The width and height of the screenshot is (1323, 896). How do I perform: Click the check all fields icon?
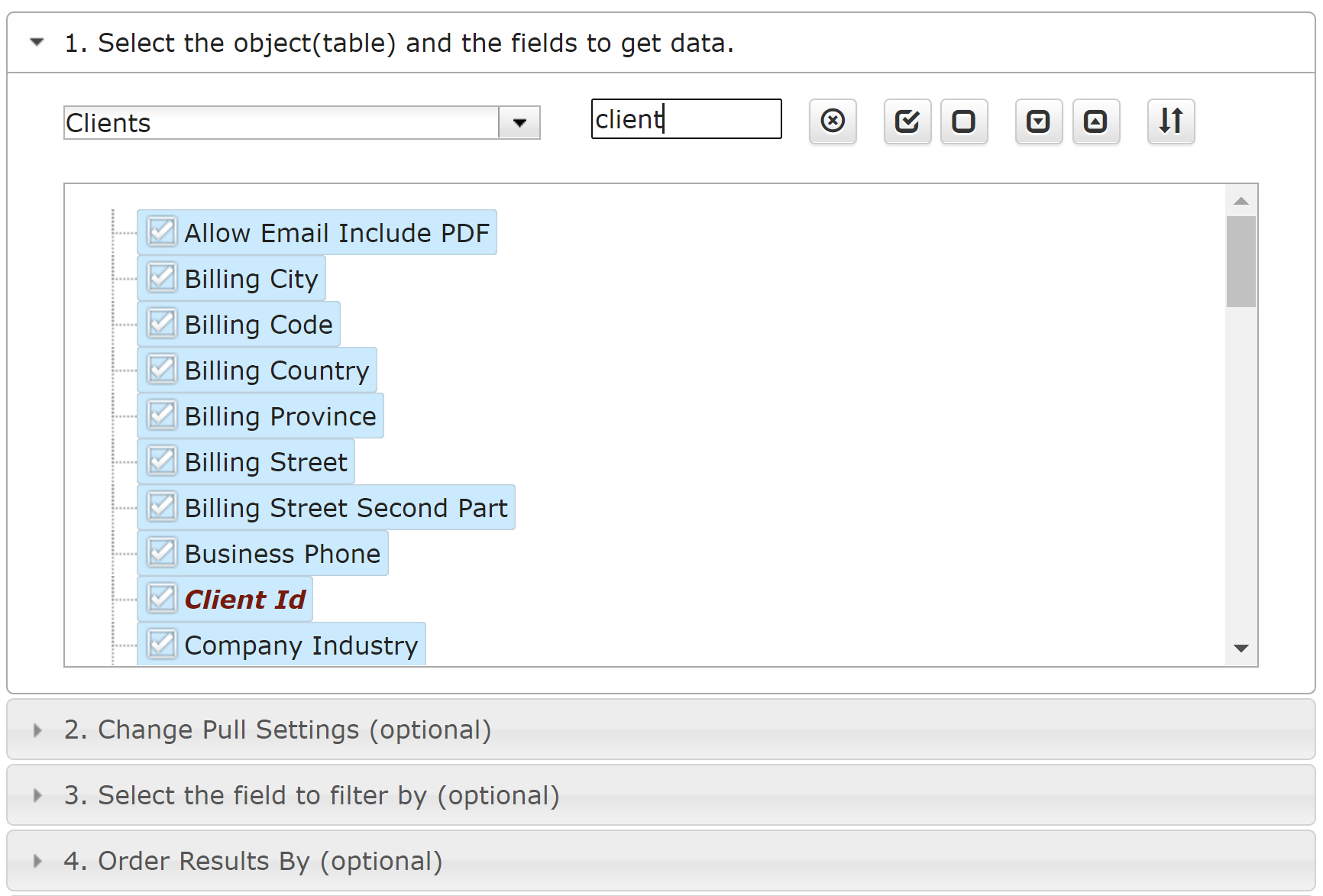[x=907, y=121]
